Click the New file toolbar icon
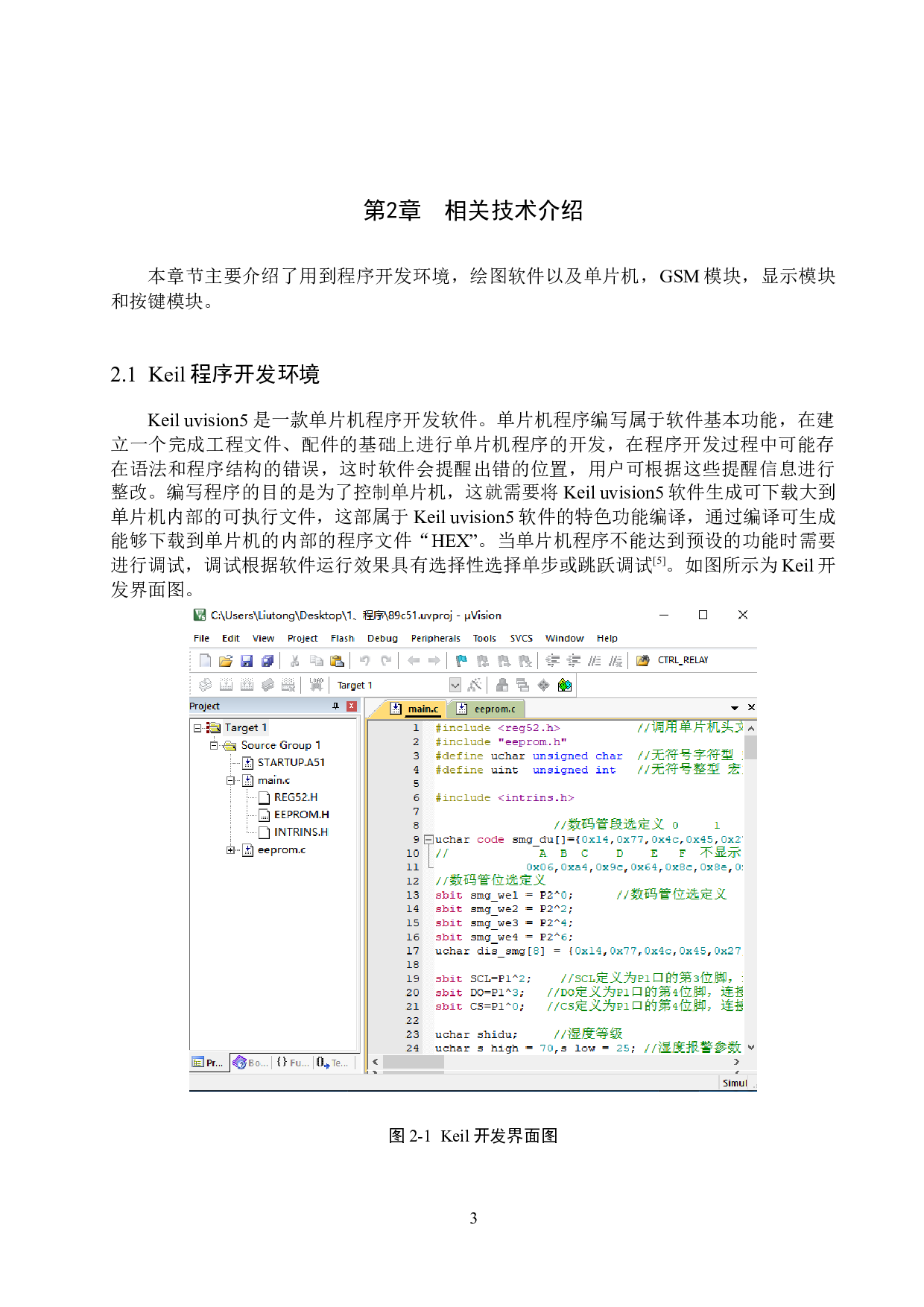 205,661
